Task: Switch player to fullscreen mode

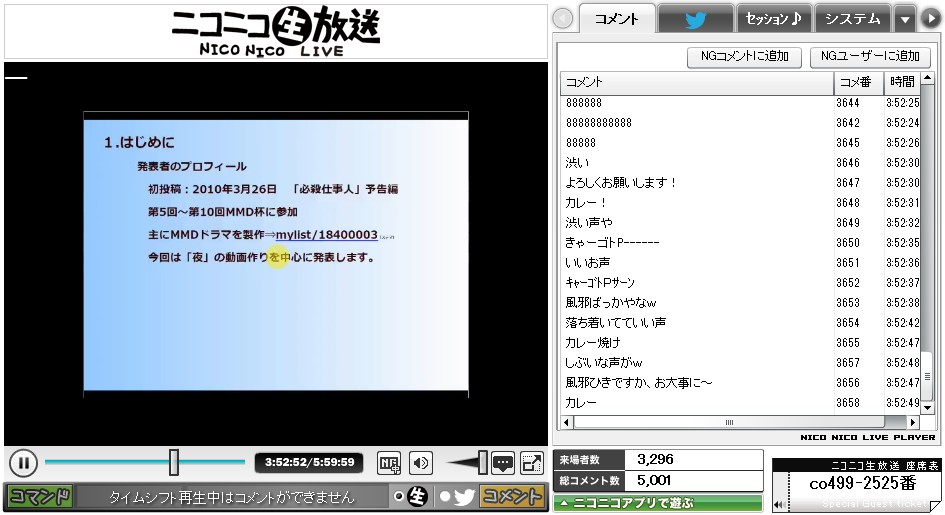Action: (x=532, y=463)
